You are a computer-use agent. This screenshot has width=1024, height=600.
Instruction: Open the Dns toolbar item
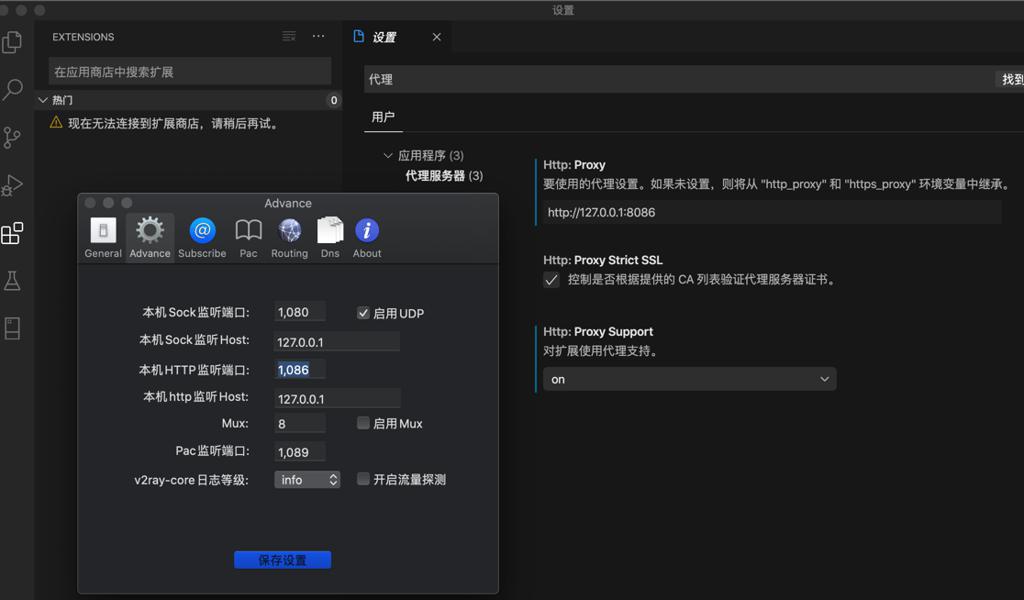coord(330,238)
